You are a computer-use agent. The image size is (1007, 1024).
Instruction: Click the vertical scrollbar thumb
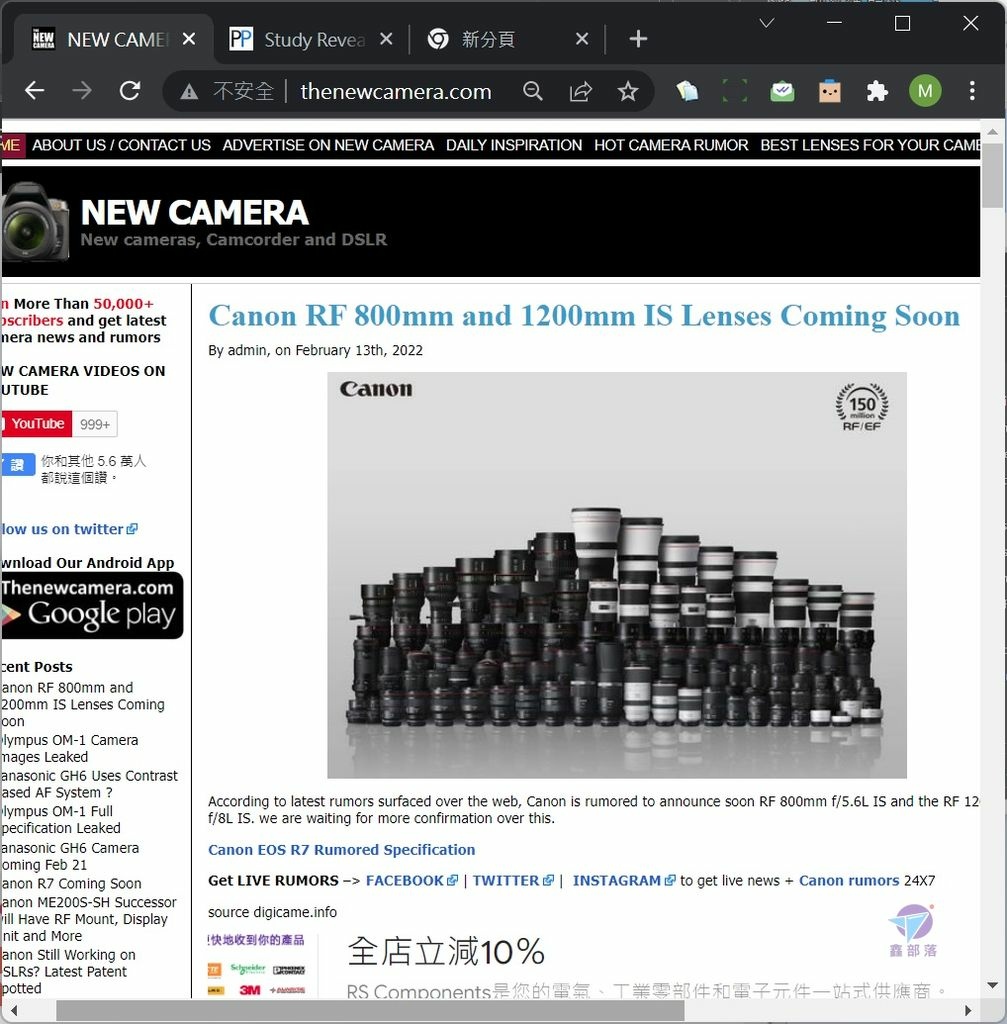(x=993, y=175)
